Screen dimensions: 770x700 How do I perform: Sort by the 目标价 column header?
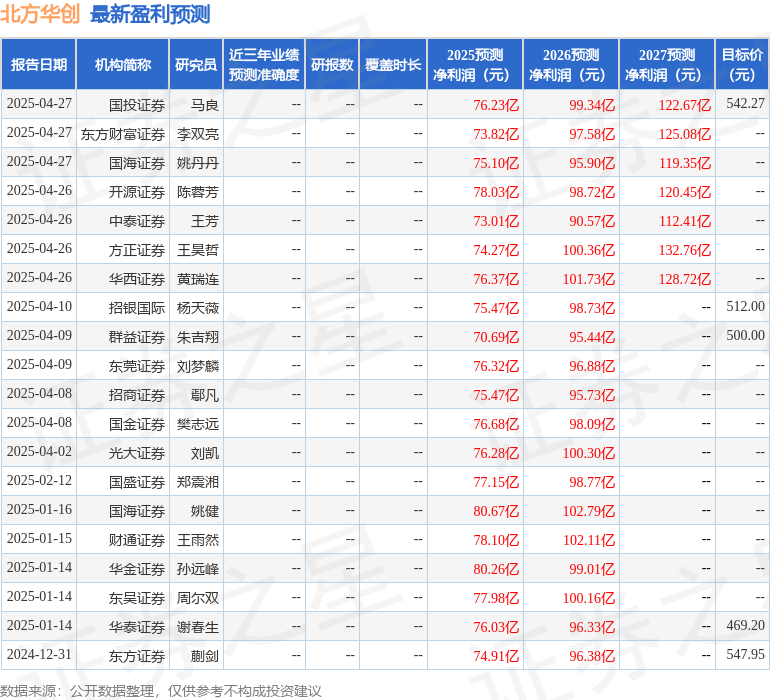point(742,65)
